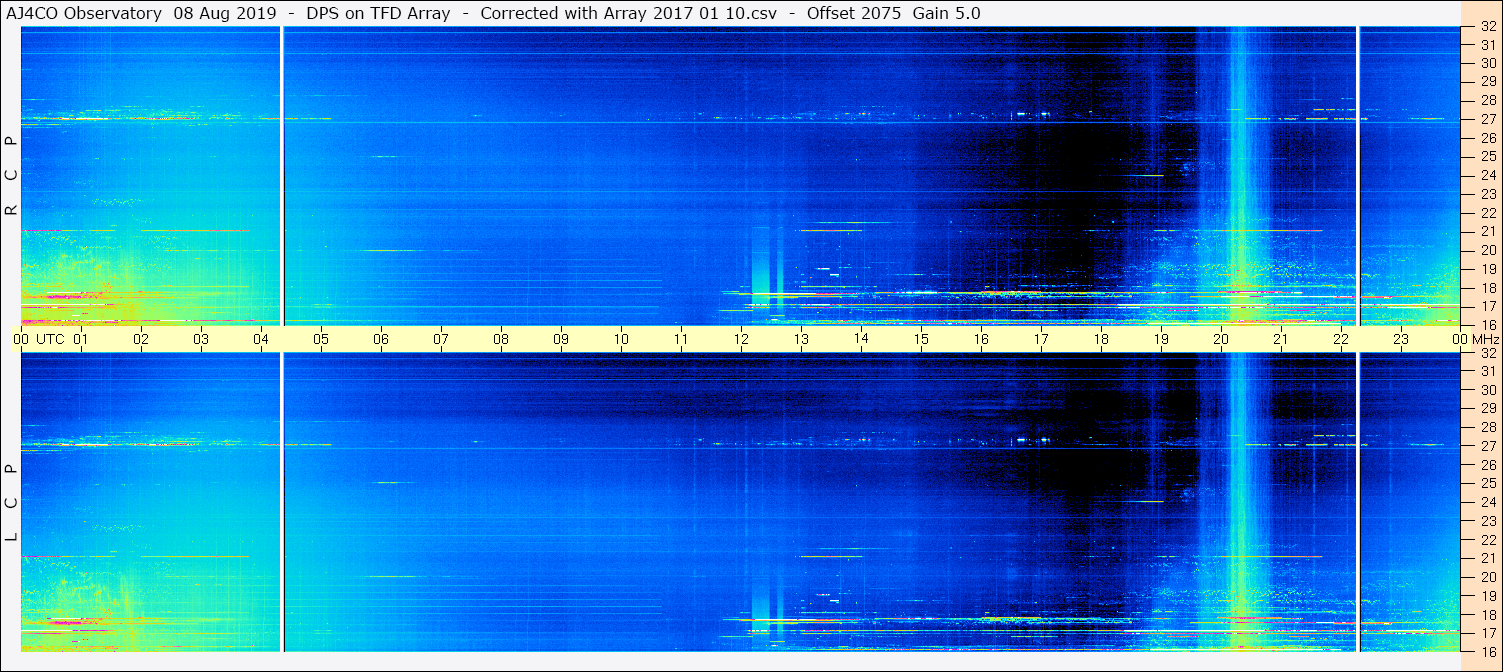The image size is (1503, 672).
Task: Select 22 on the RCP frequency scale
Action: tap(1487, 213)
